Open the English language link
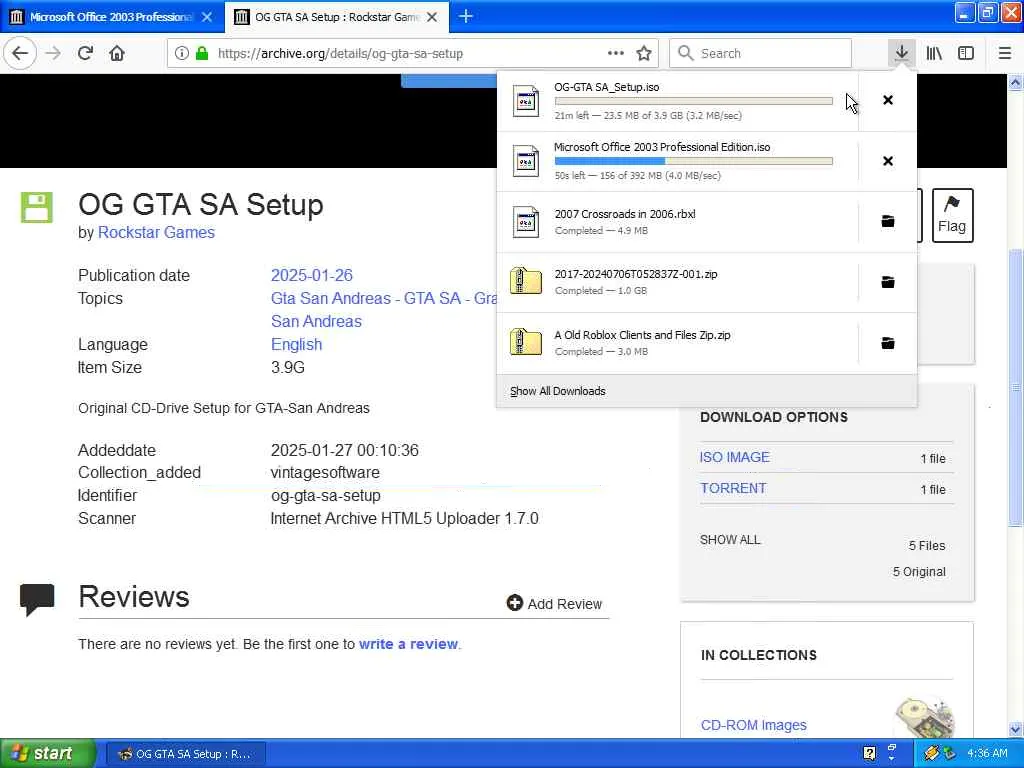This screenshot has width=1024, height=768. [296, 344]
